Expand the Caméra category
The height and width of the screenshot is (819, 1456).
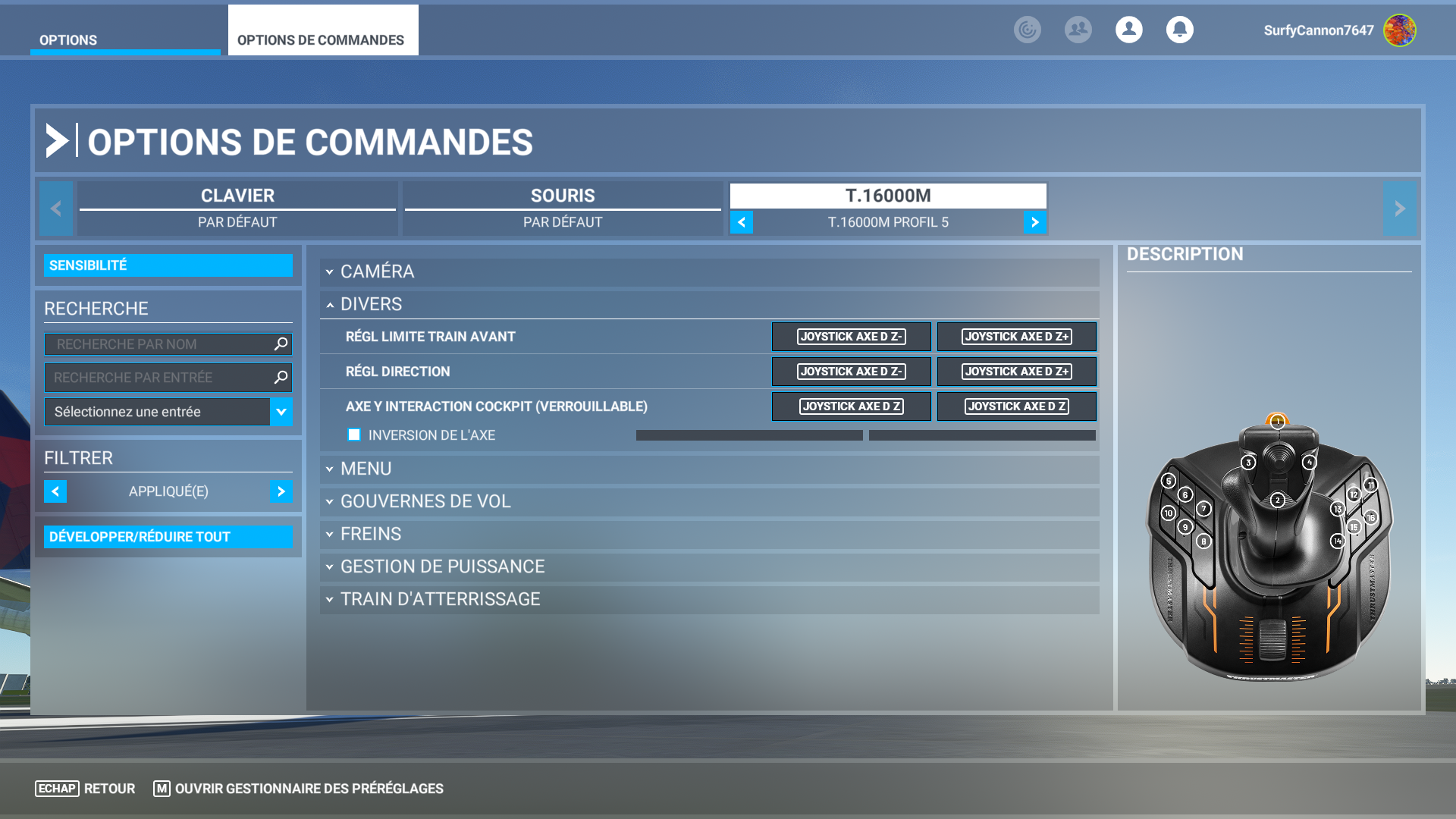(x=377, y=271)
